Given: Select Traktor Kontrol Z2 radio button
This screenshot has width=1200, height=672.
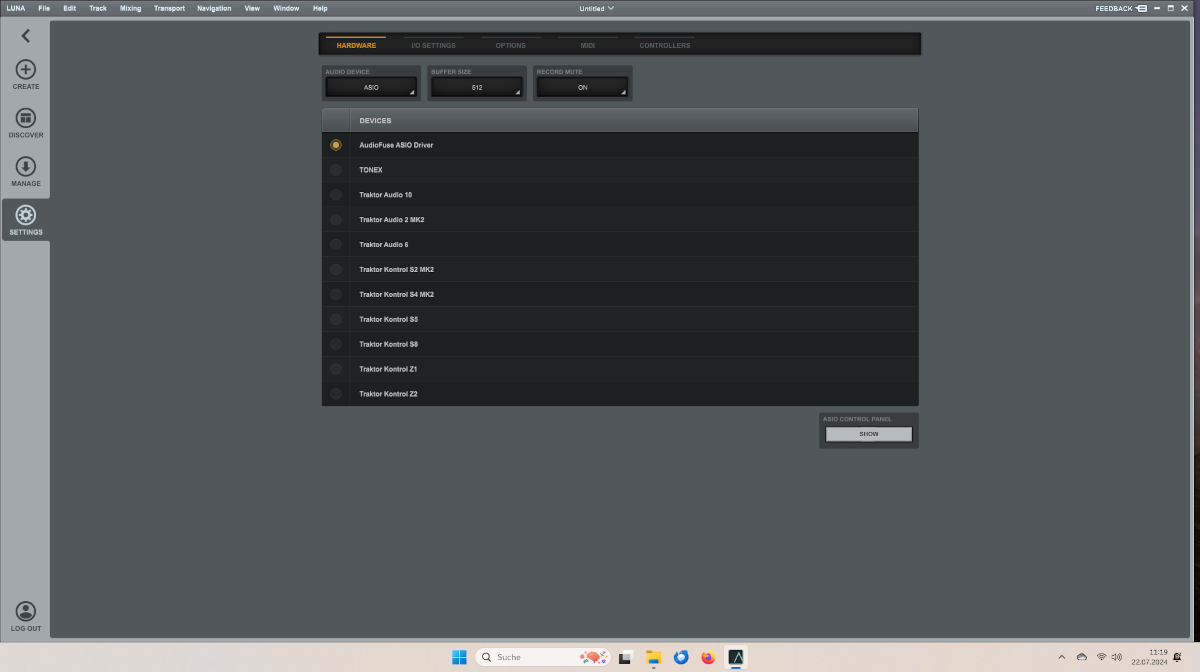Looking at the screenshot, I should [x=336, y=394].
